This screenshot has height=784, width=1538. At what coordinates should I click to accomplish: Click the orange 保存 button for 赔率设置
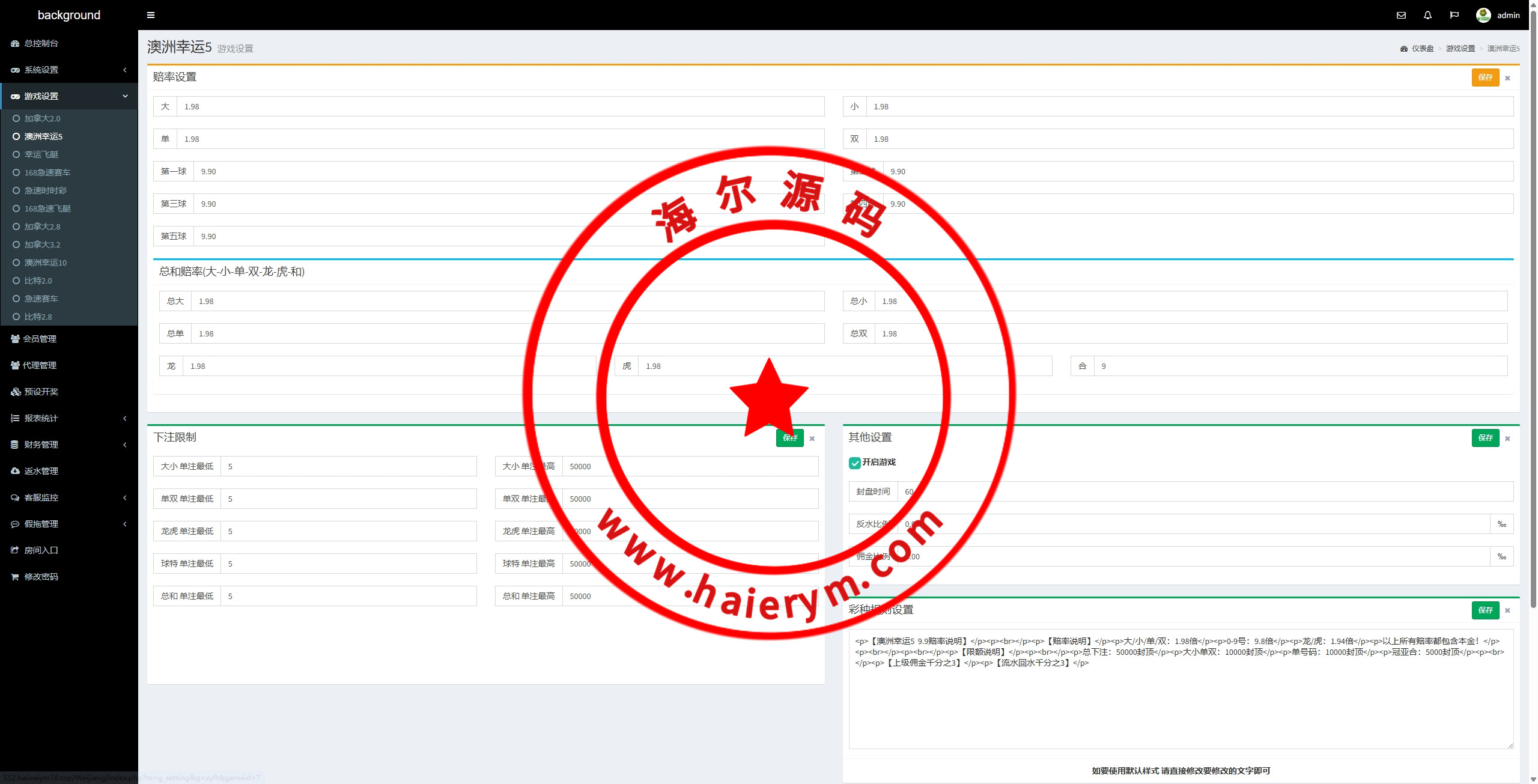(1485, 77)
